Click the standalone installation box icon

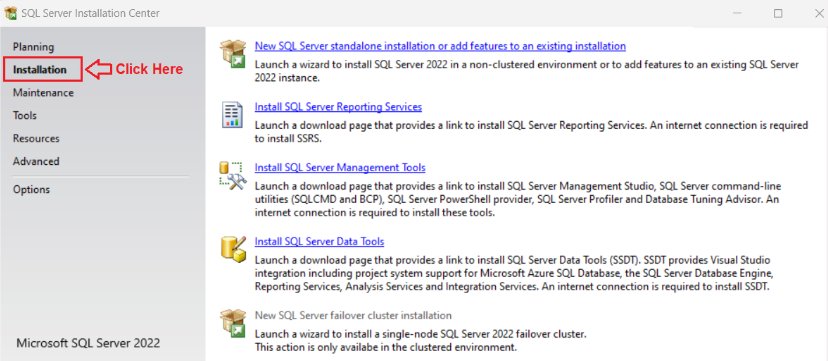click(232, 53)
